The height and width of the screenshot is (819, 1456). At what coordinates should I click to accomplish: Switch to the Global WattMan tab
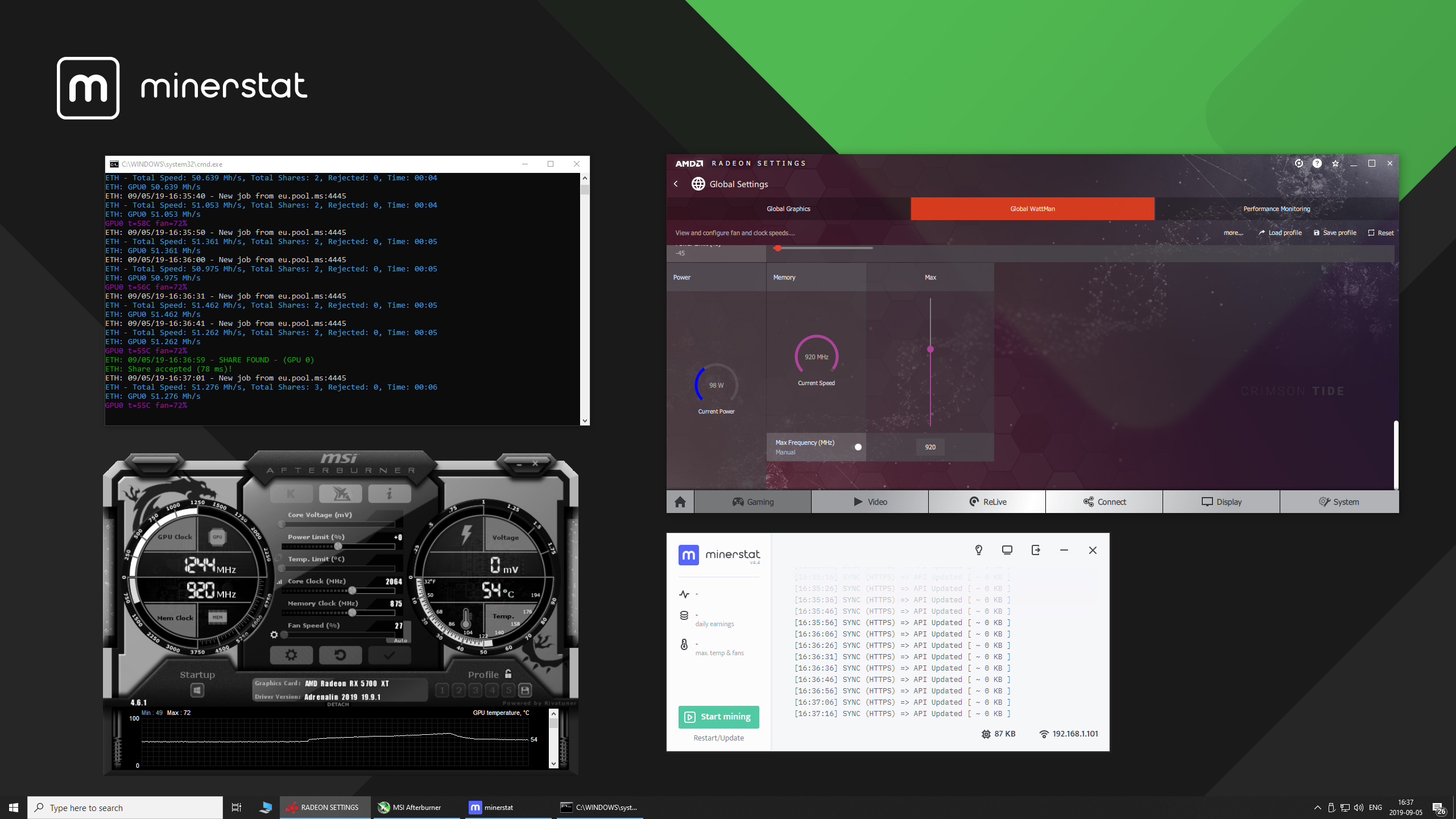tap(1032, 209)
